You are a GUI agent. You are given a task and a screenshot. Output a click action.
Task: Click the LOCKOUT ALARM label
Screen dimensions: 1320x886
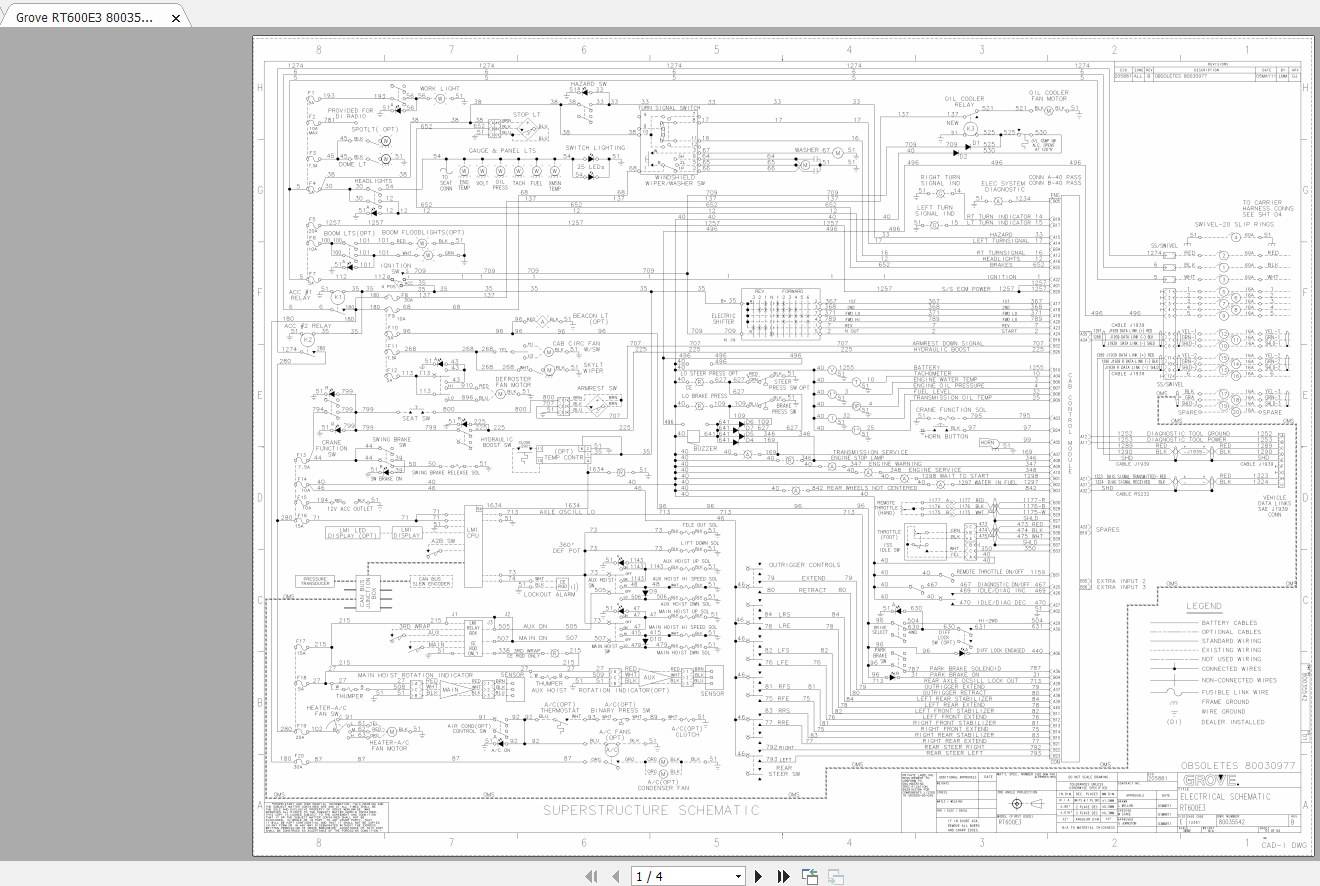[x=551, y=594]
